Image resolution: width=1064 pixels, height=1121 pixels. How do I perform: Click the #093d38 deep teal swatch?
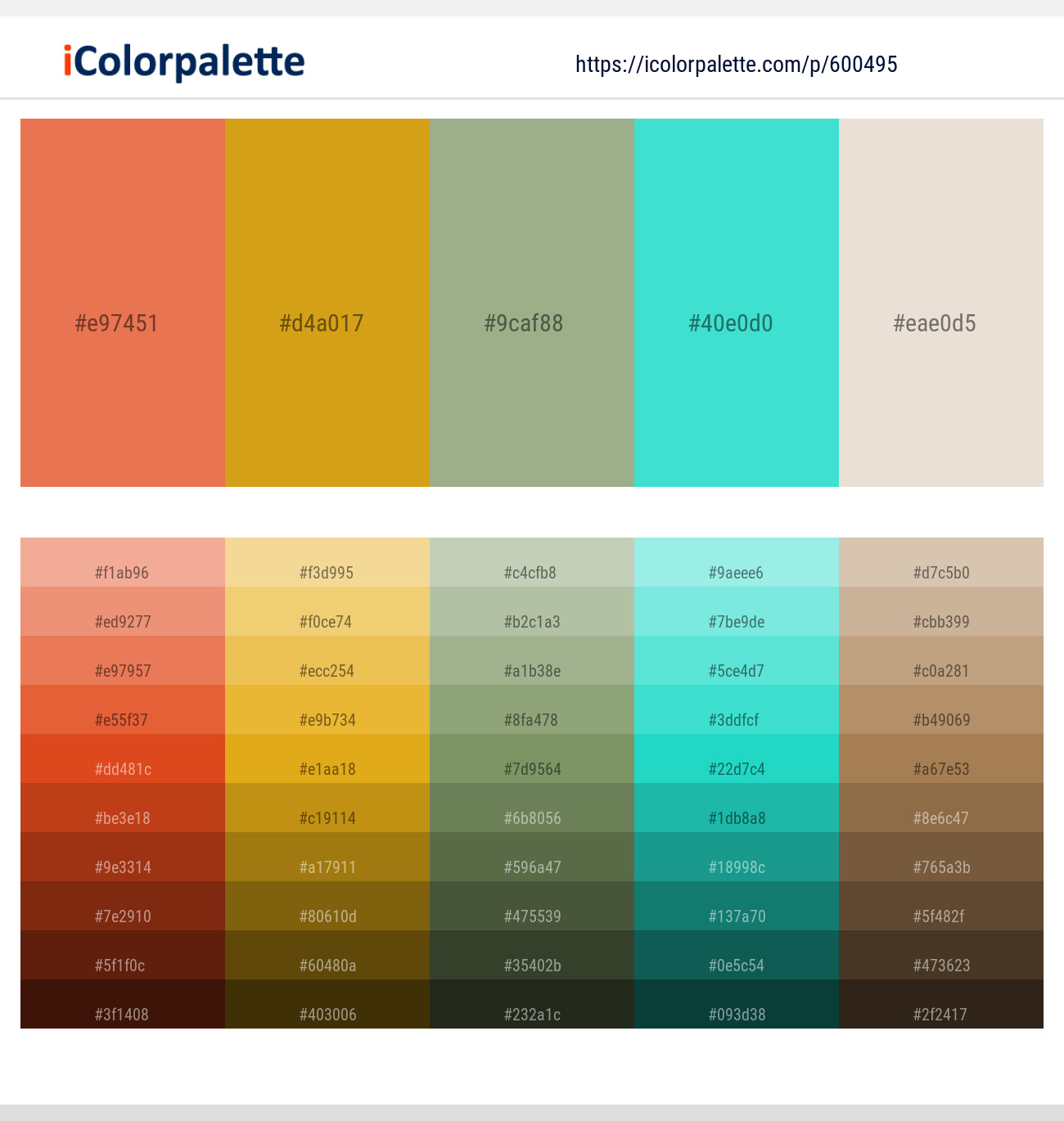click(736, 1015)
